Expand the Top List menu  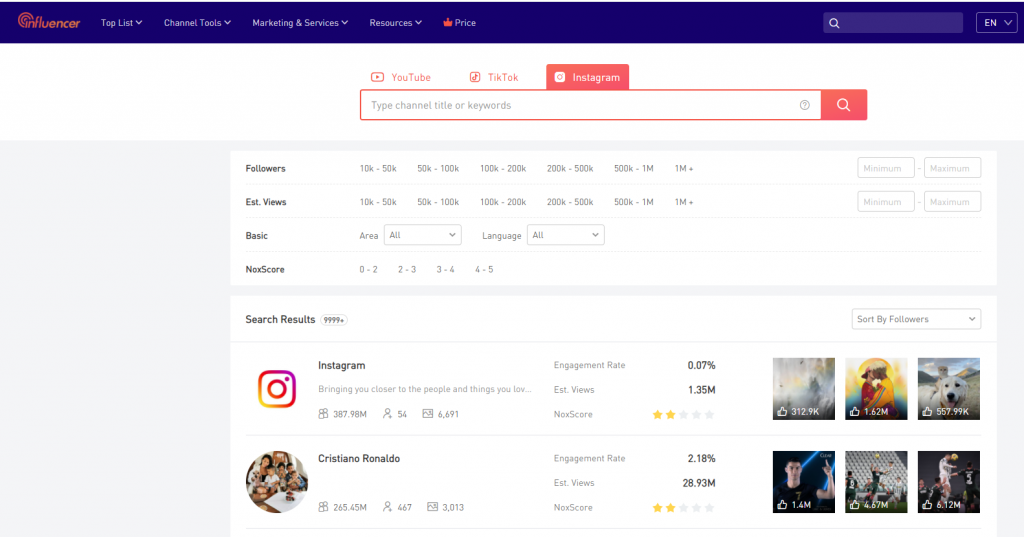pyautogui.click(x=121, y=23)
